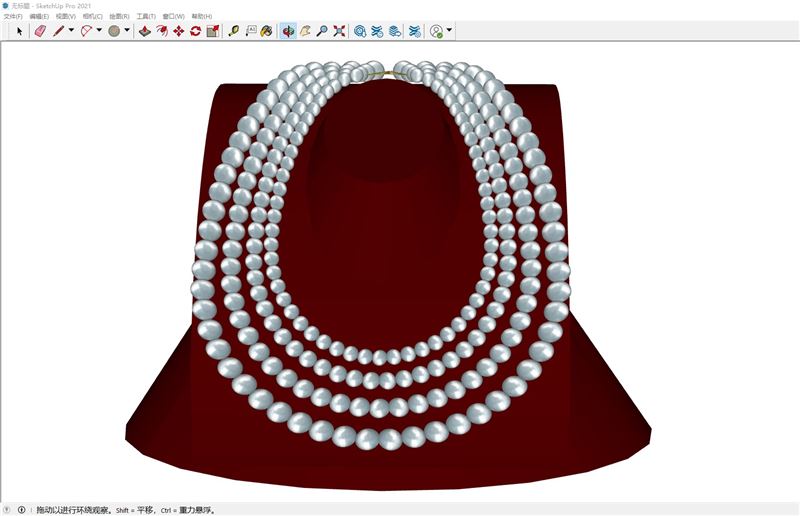Select the Text label tool
Image resolution: width=800 pixels, height=516 pixels.
(251, 31)
